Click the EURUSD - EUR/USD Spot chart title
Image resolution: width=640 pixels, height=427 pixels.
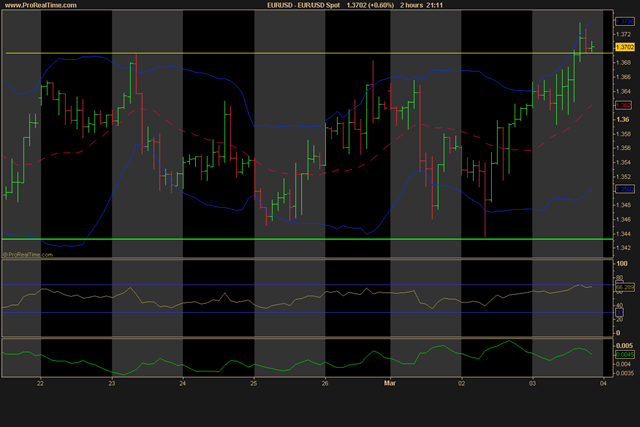coord(303,5)
